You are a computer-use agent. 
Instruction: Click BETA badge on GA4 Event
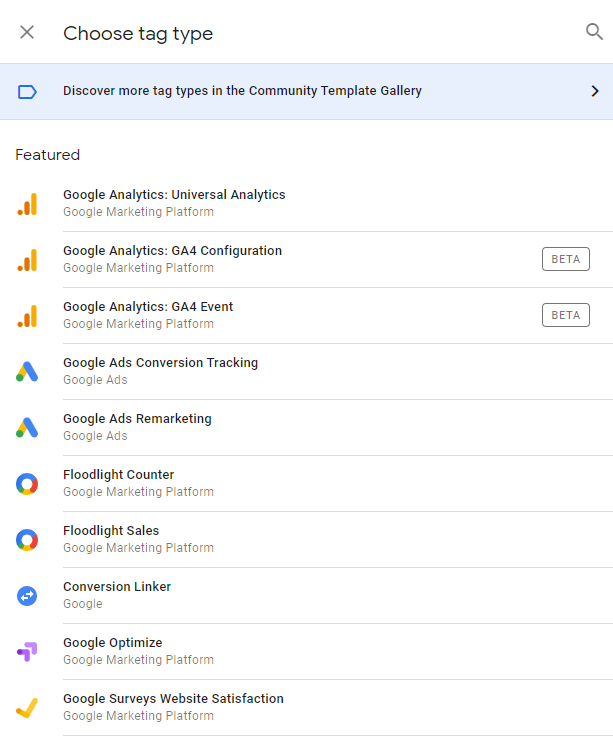pos(565,315)
